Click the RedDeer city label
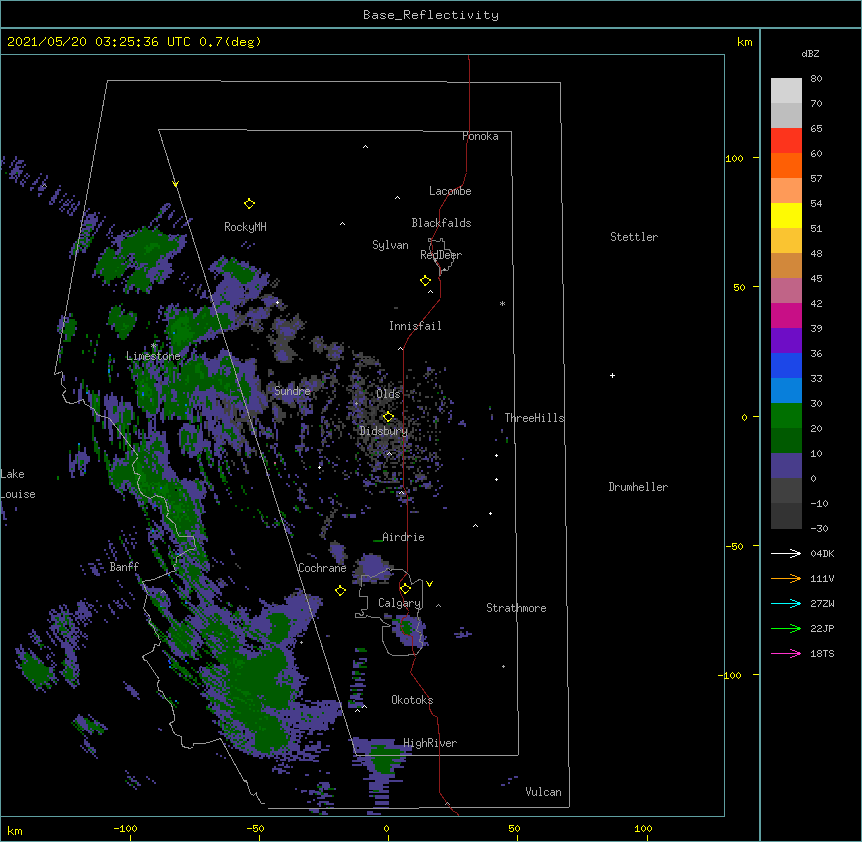 click(441, 255)
